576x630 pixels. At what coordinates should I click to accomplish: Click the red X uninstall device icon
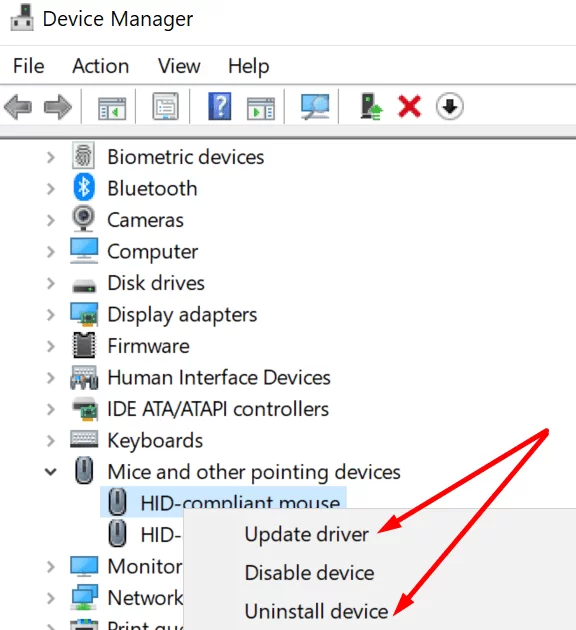[x=409, y=106]
